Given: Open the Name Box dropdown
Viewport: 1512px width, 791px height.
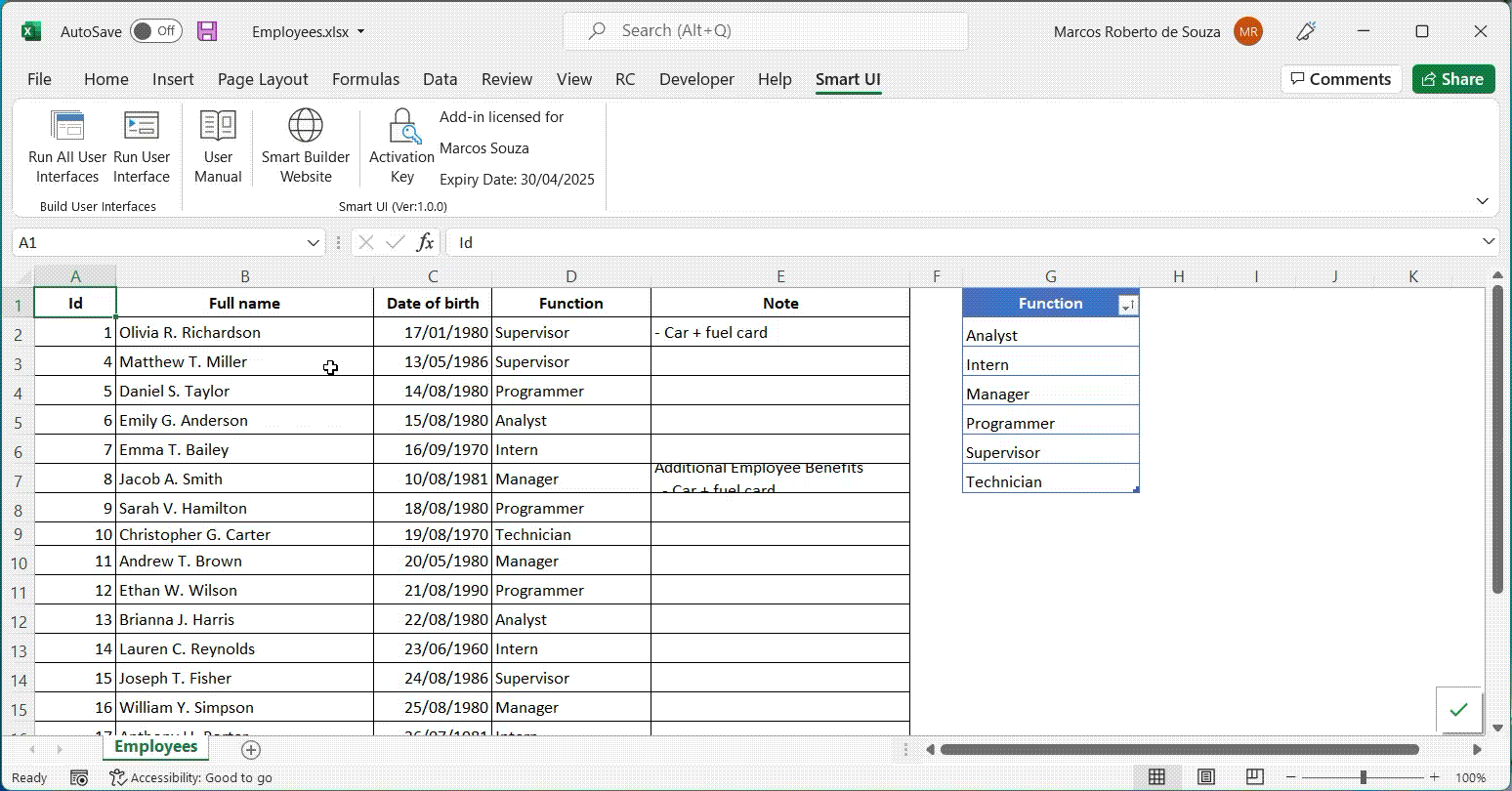Looking at the screenshot, I should pos(313,242).
